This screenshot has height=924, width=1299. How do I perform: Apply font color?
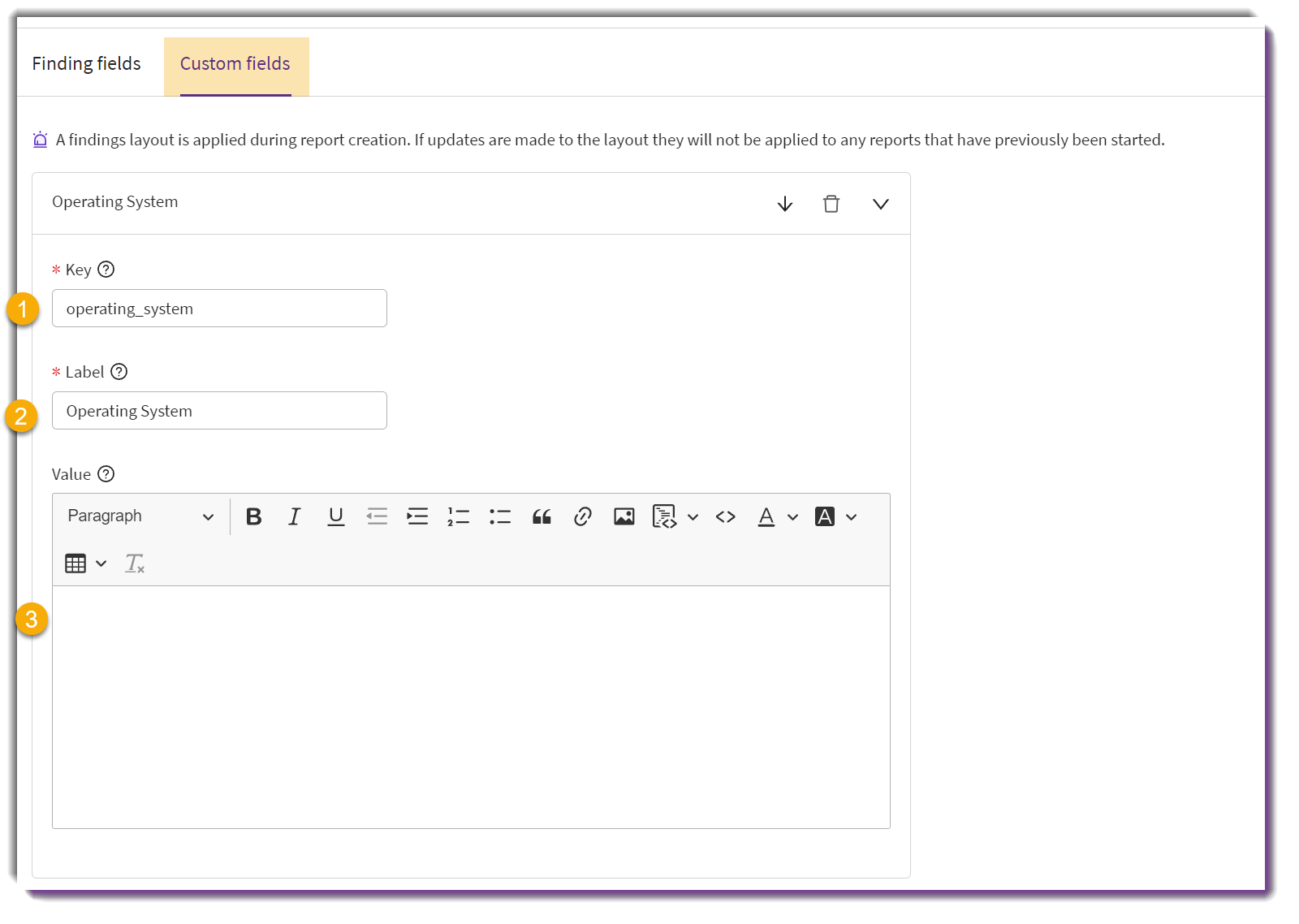point(766,516)
